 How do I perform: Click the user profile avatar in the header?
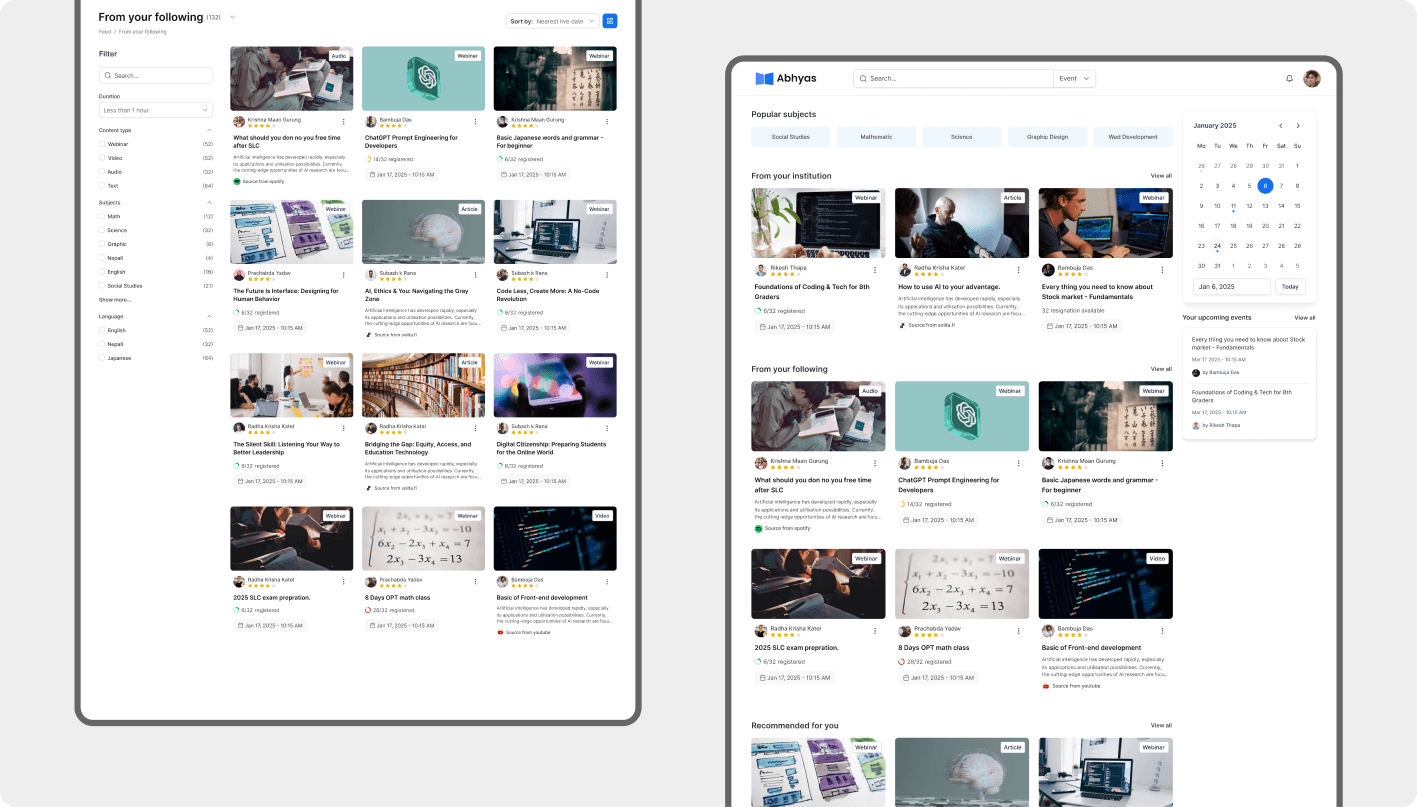coord(1312,79)
